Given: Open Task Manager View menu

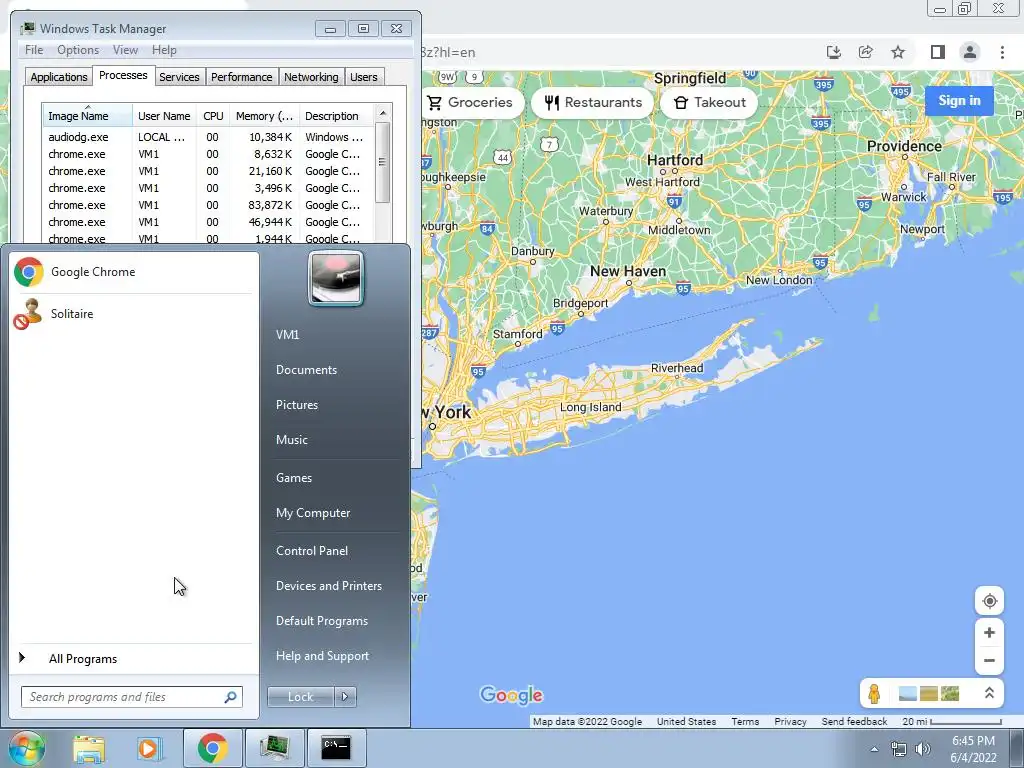Looking at the screenshot, I should [125, 50].
